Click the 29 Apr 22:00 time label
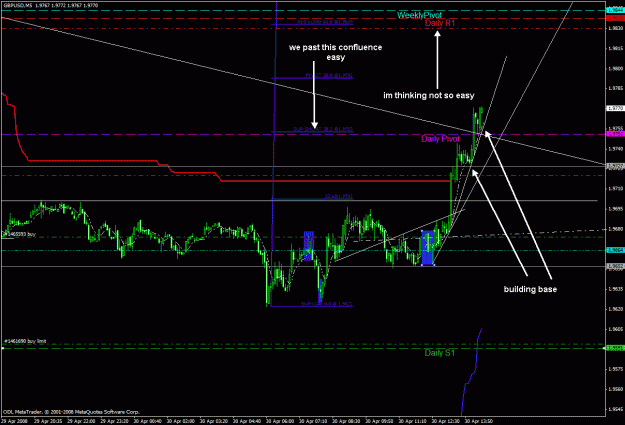This screenshot has width=625, height=425. pos(81,421)
